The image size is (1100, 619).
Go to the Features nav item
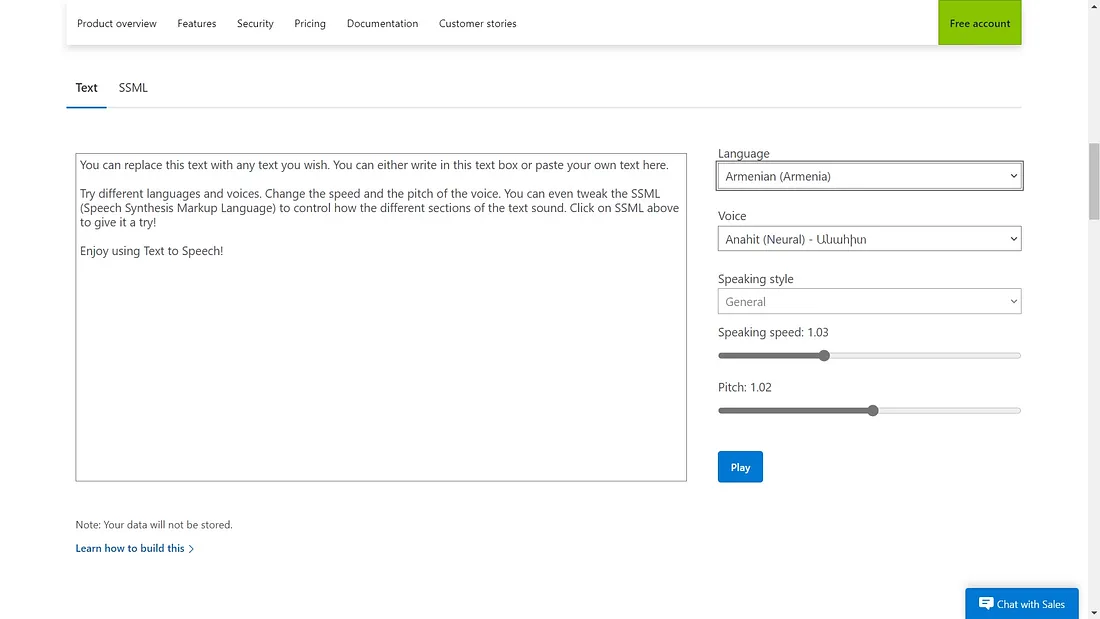point(196,23)
